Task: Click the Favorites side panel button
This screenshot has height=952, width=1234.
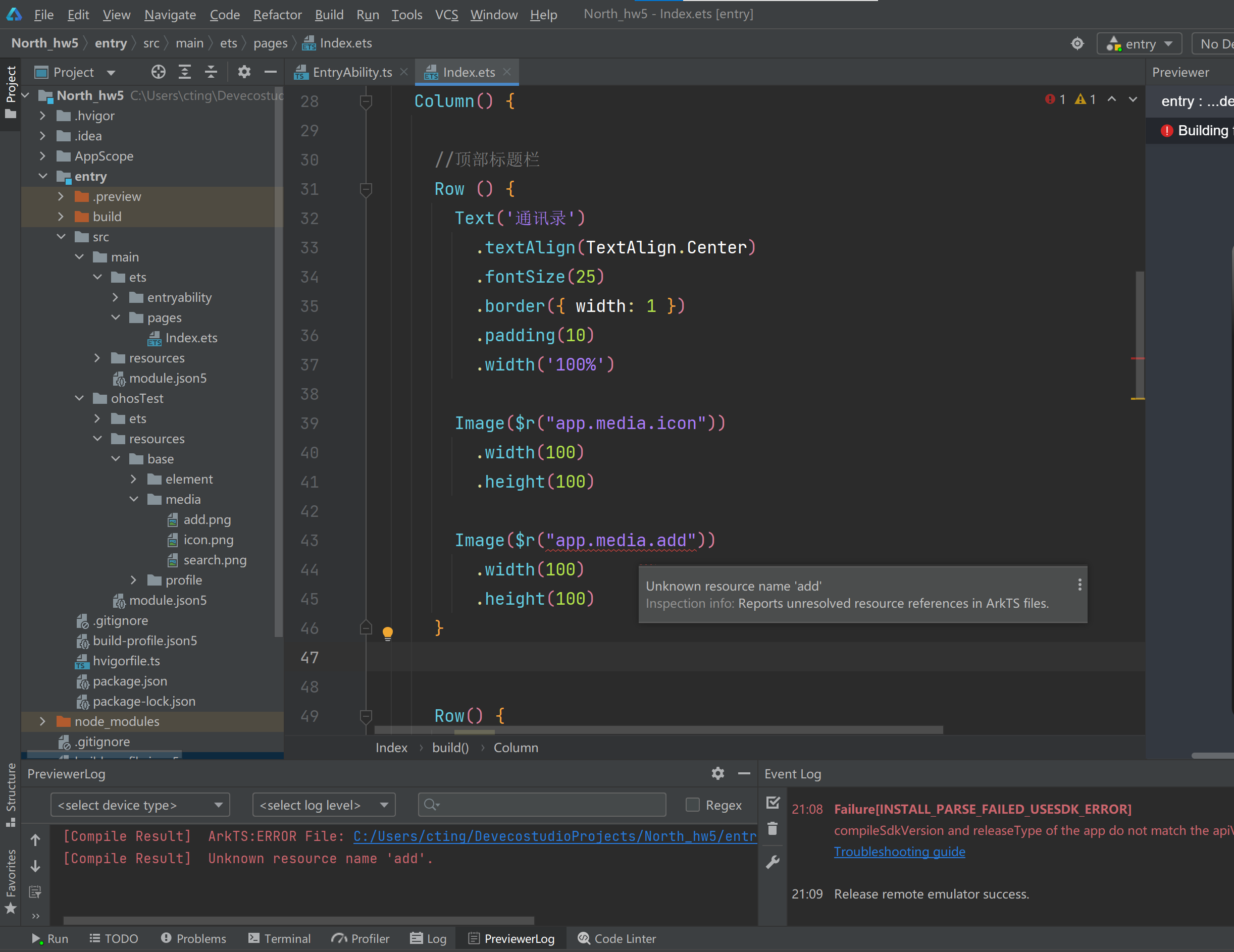Action: click(x=10, y=881)
